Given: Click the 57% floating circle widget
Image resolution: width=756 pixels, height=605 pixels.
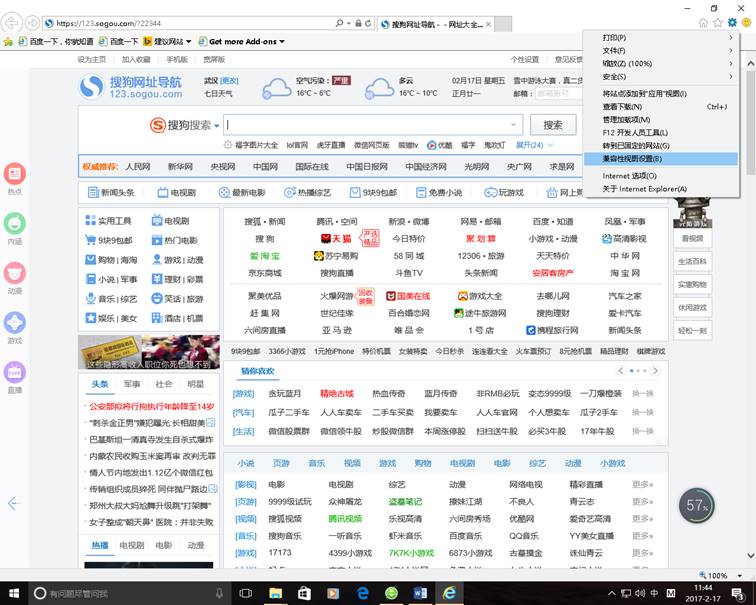Looking at the screenshot, I should point(697,506).
